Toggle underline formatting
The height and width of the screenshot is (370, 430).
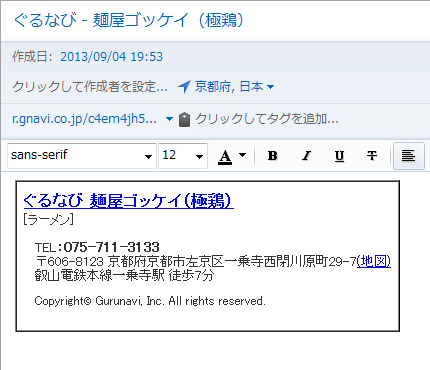click(x=339, y=156)
